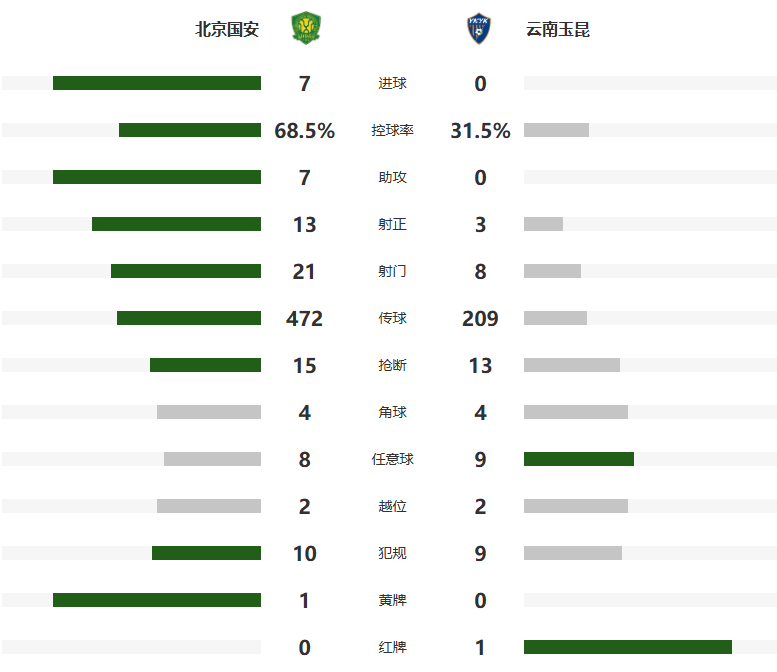Click the green 任意球 bar for Yunnan

pyautogui.click(x=579, y=459)
